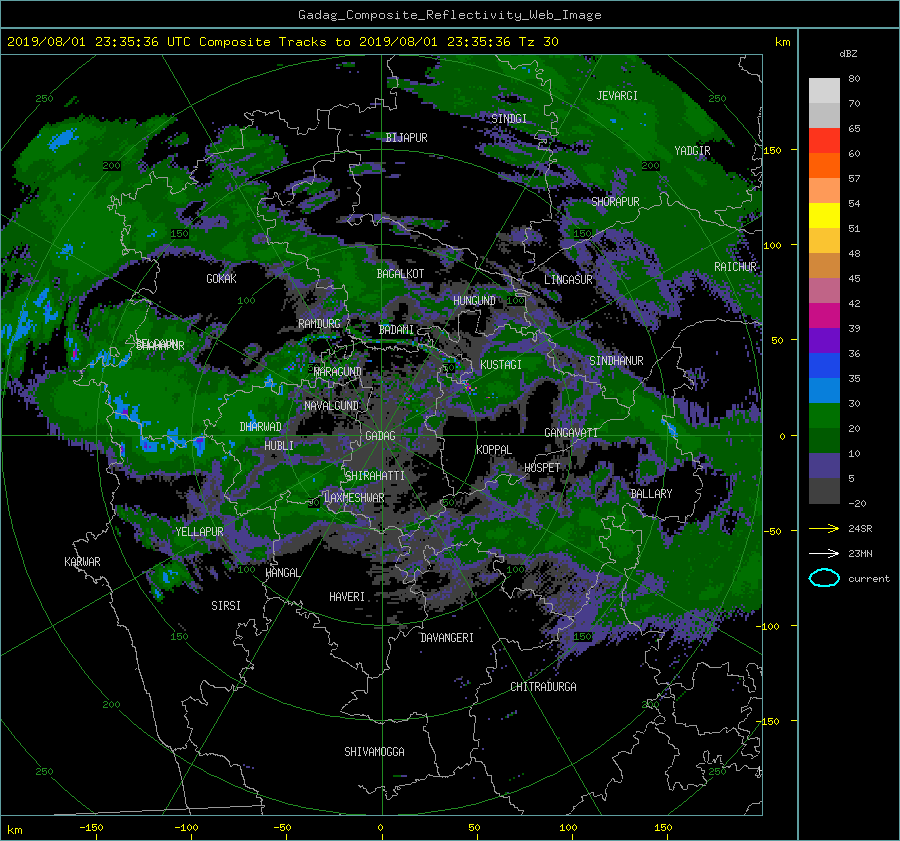Click the LINGASUR city label

coord(568,280)
